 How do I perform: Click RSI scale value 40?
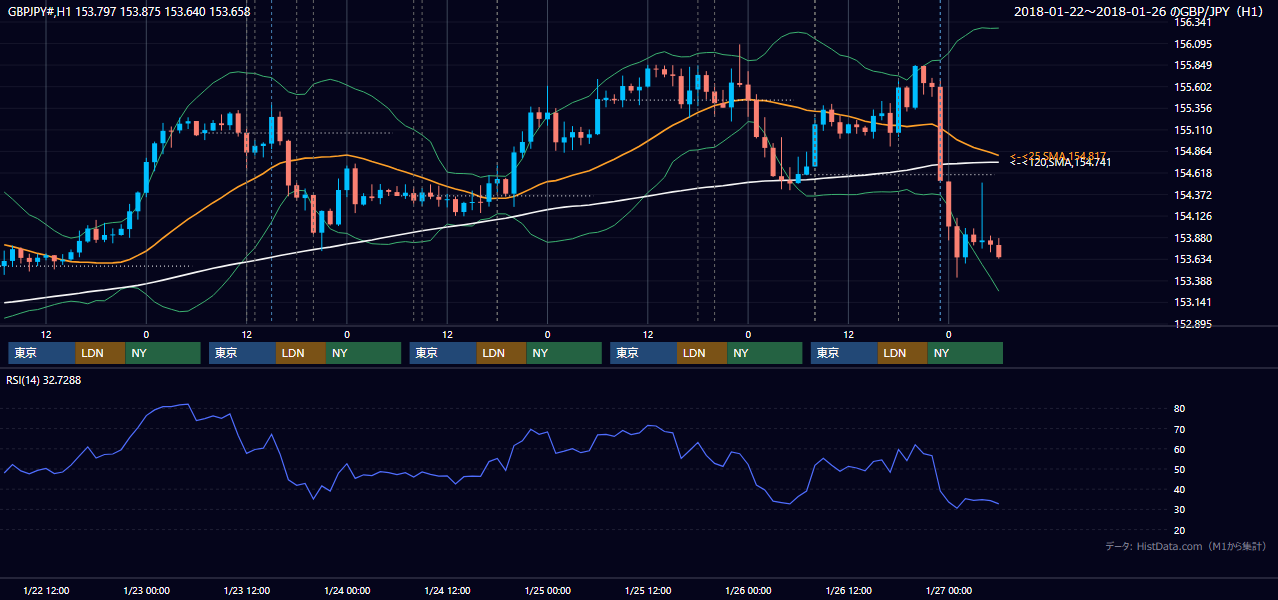(x=1180, y=490)
